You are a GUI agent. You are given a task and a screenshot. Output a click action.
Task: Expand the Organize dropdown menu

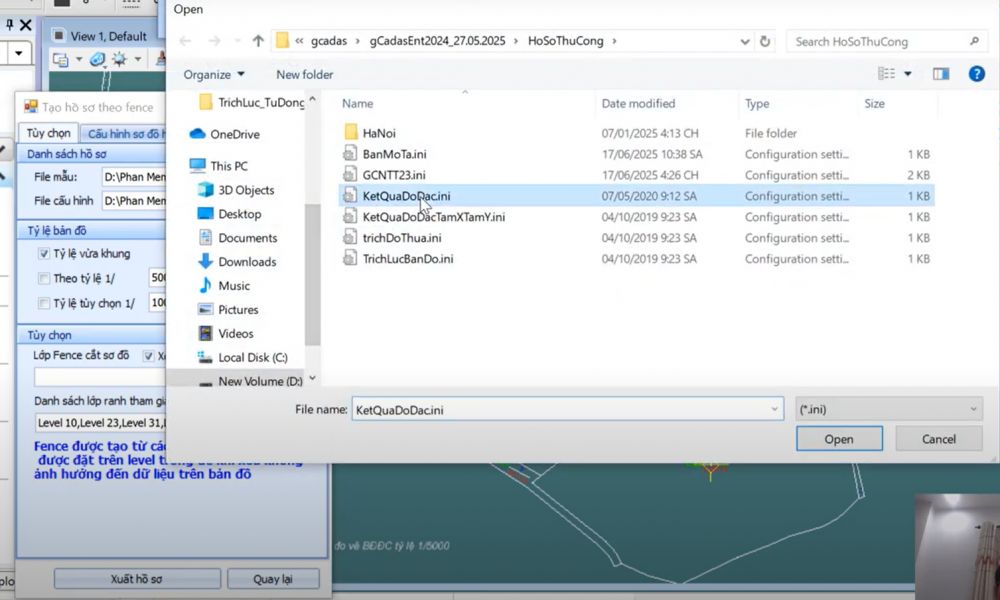point(214,75)
